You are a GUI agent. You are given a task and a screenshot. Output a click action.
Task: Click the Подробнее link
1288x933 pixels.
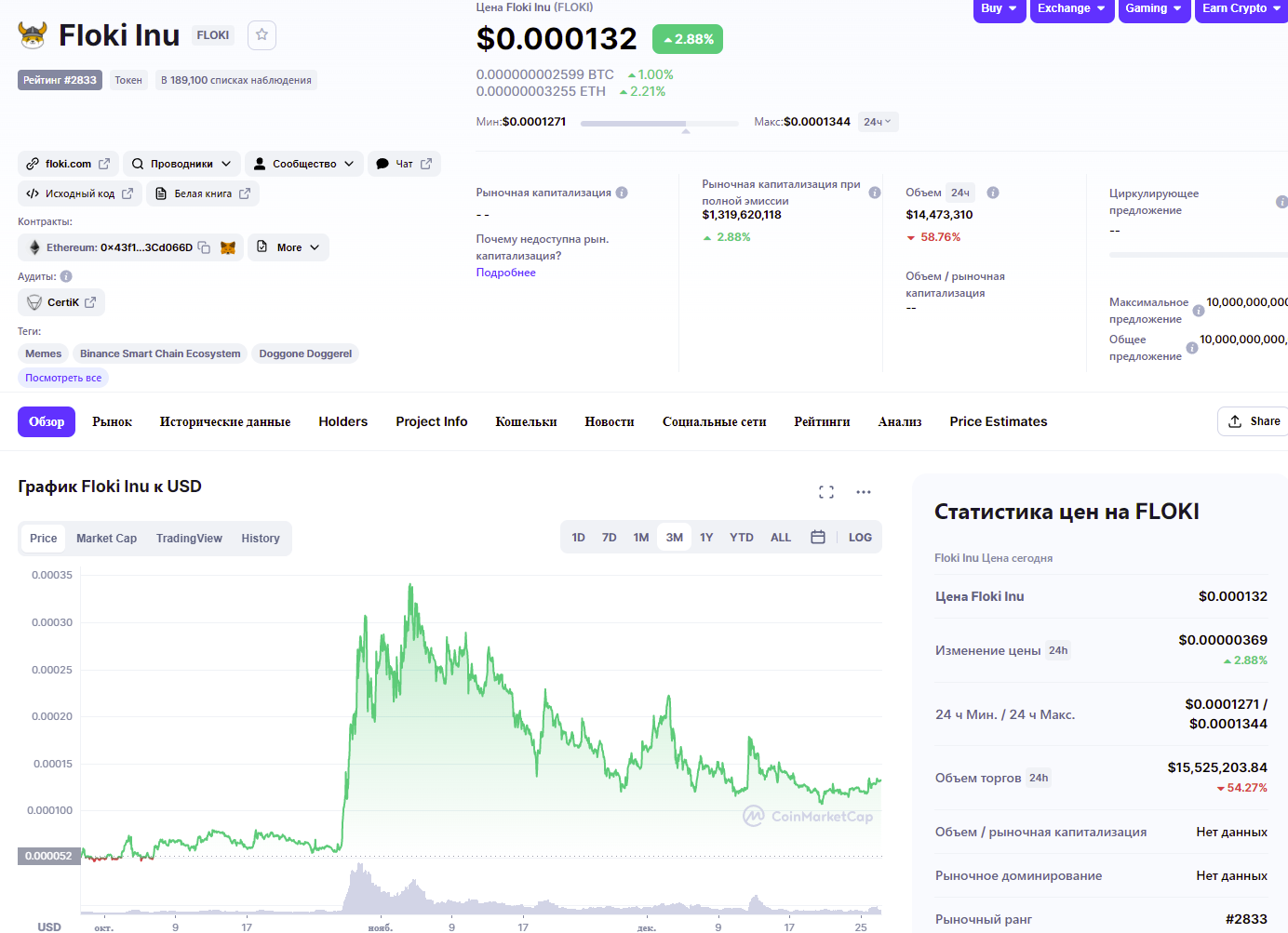pos(506,273)
